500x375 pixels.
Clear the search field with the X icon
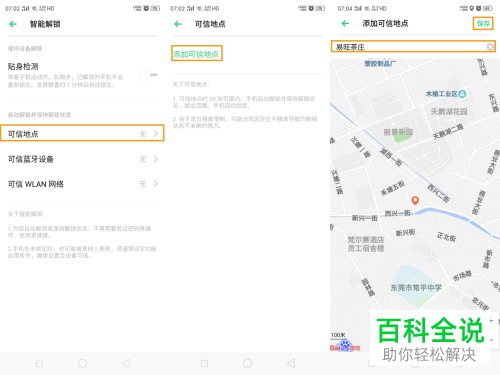click(490, 47)
